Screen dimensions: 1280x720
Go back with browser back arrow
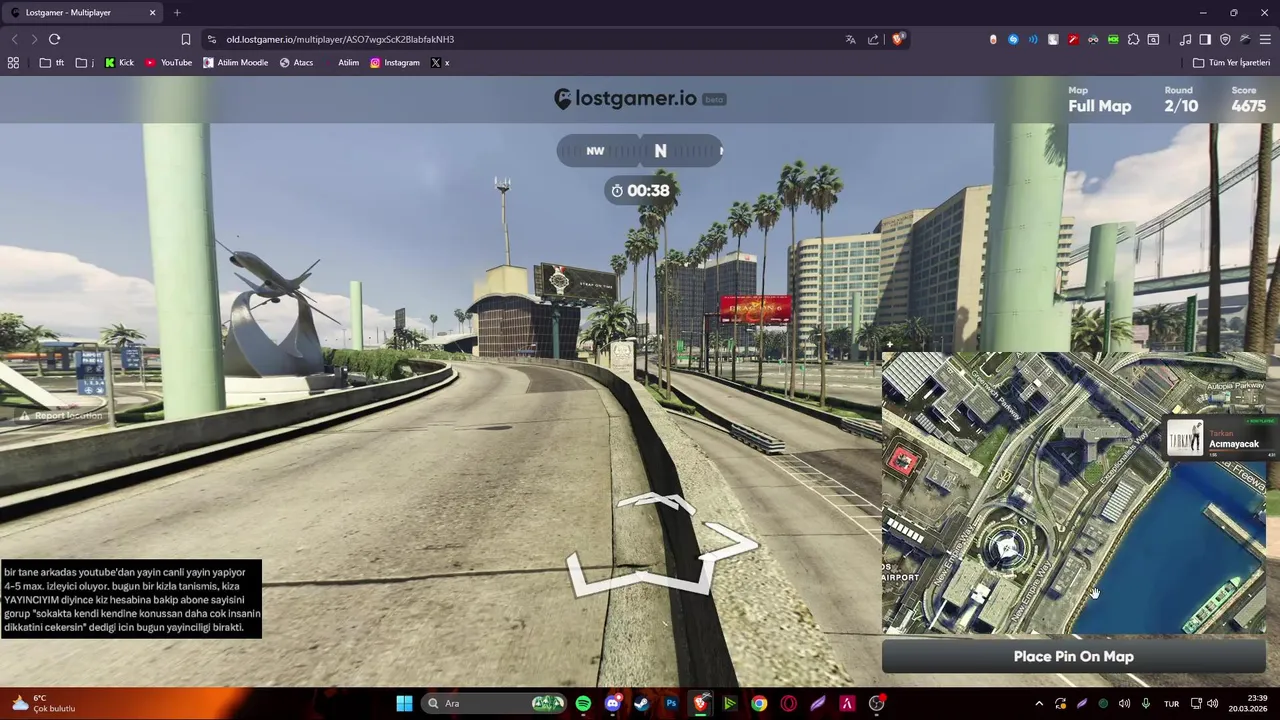click(14, 39)
